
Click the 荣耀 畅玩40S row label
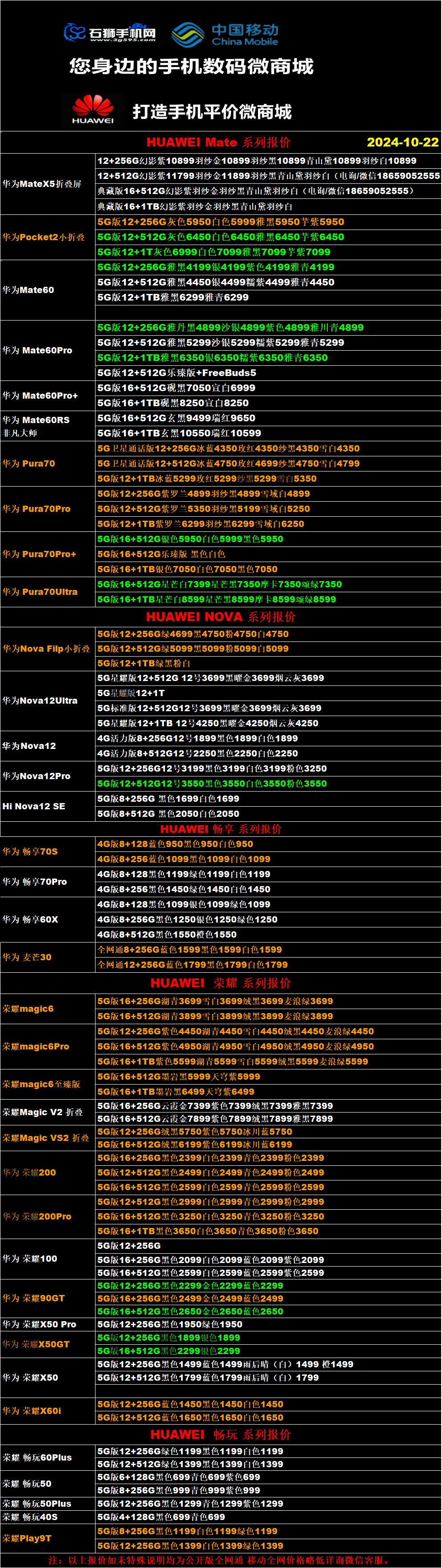[31, 1517]
